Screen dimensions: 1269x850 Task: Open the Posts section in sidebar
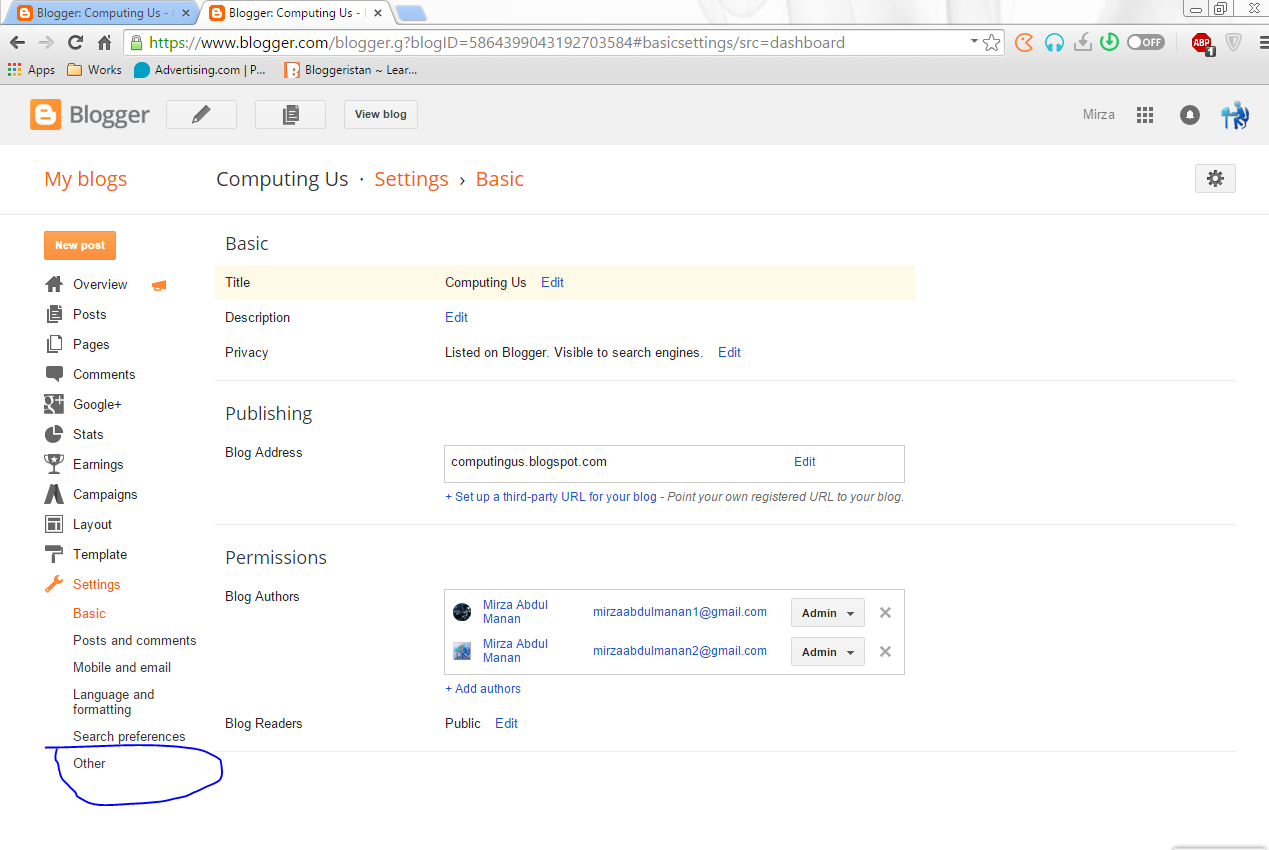(89, 314)
